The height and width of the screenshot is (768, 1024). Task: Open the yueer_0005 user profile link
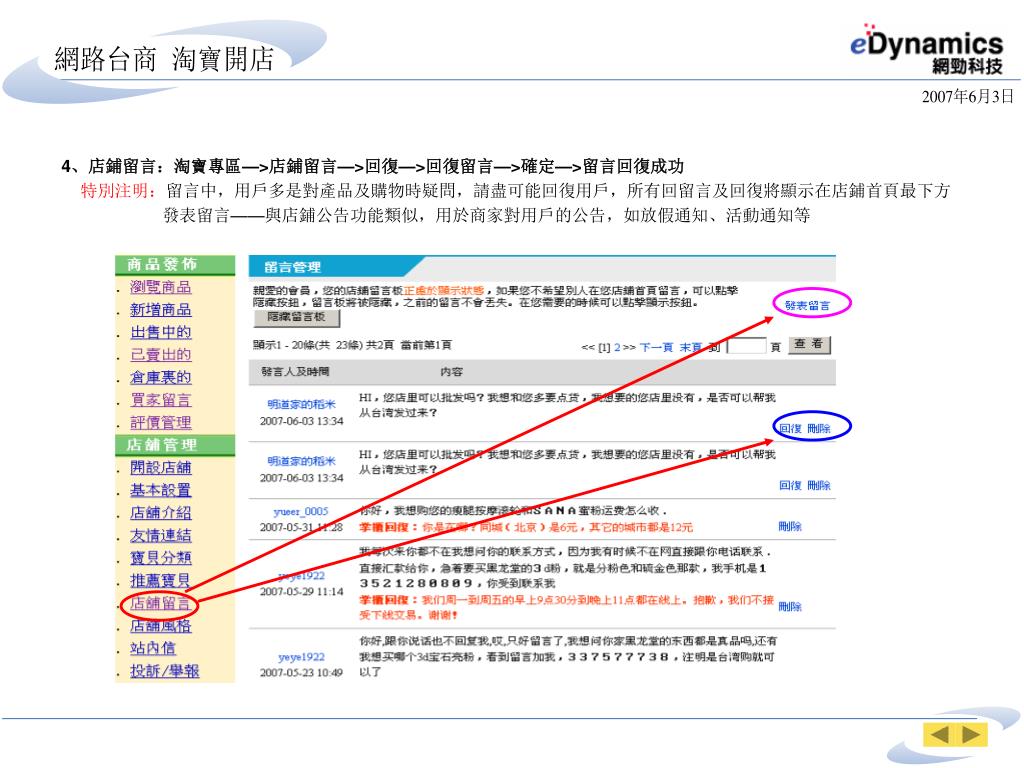301,511
